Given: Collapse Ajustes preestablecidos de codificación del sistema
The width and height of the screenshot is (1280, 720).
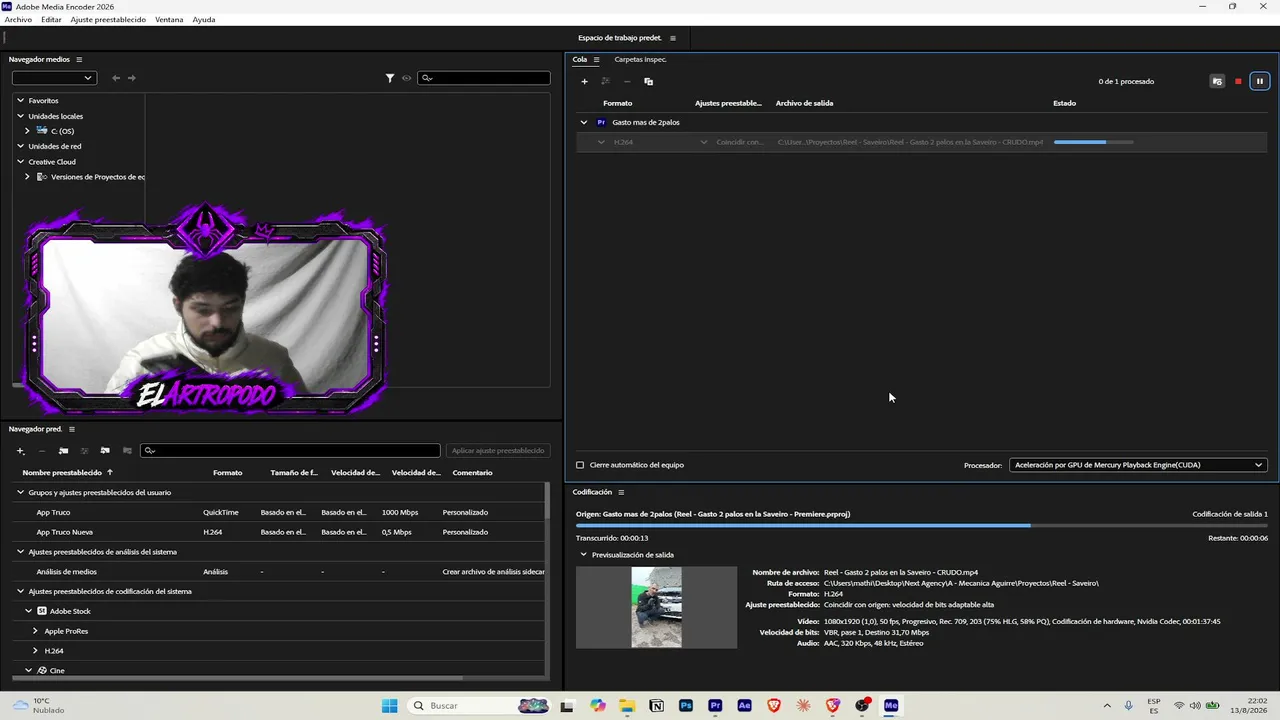Looking at the screenshot, I should (x=20, y=592).
